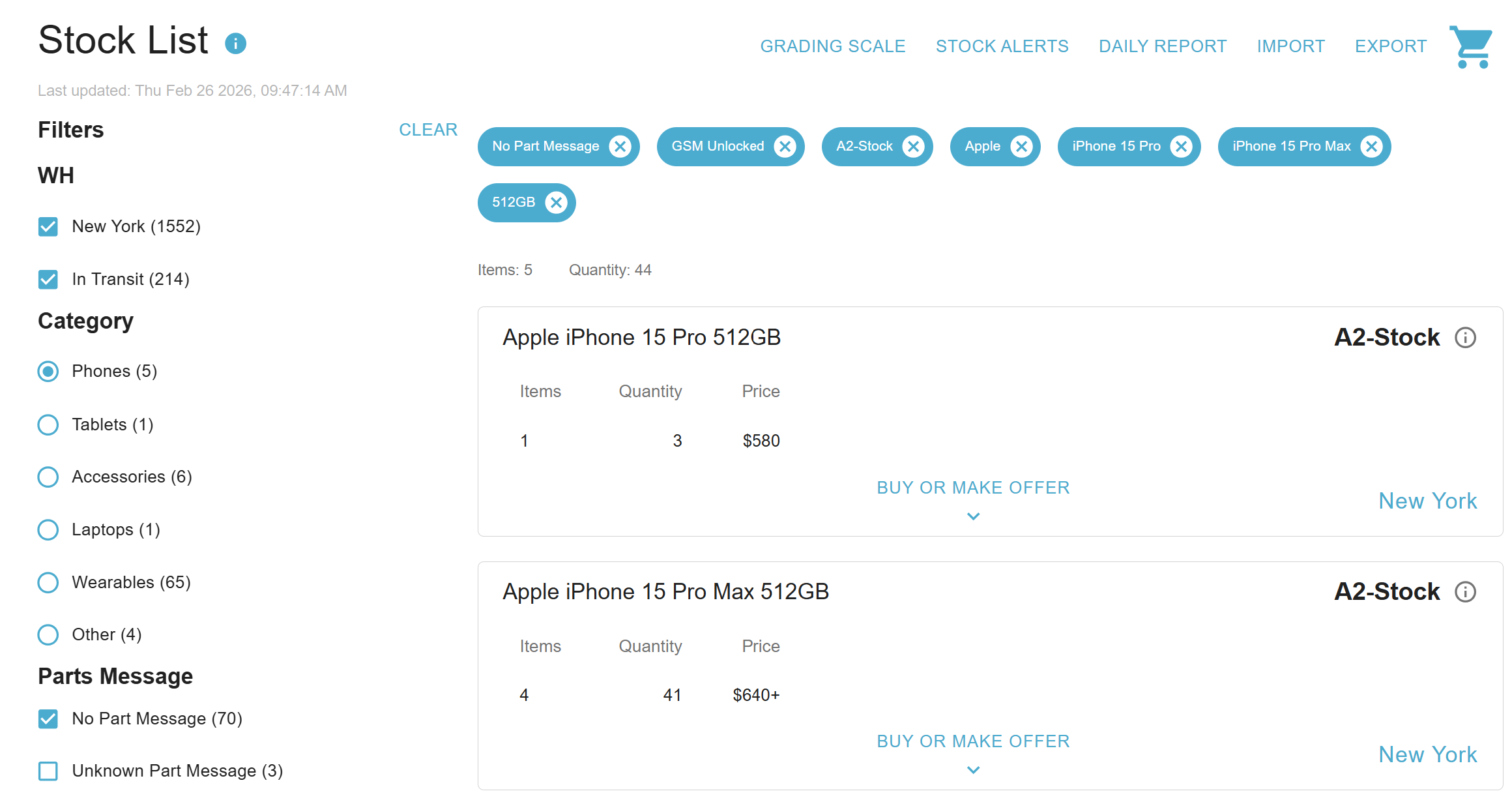Click the $640+ price value

click(756, 695)
